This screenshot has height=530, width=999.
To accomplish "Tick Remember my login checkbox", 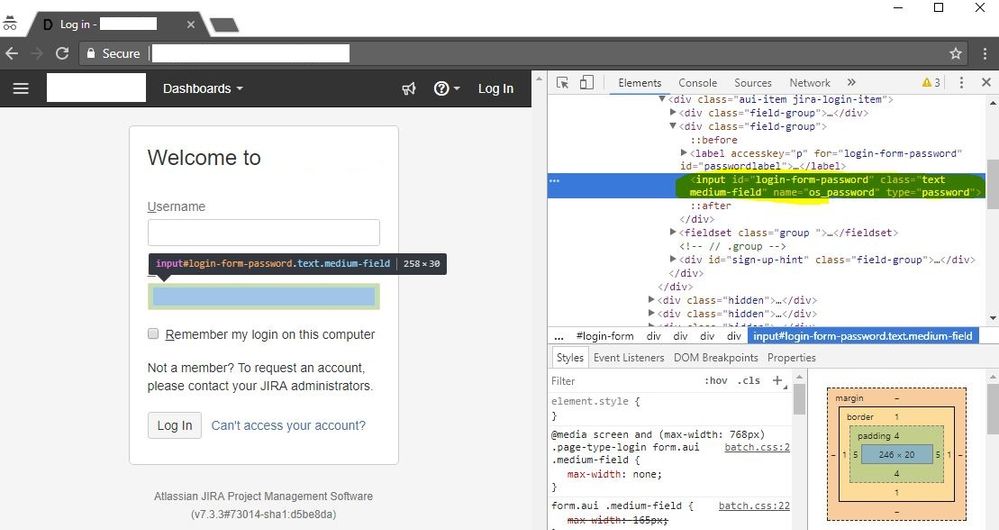I will click(x=153, y=334).
